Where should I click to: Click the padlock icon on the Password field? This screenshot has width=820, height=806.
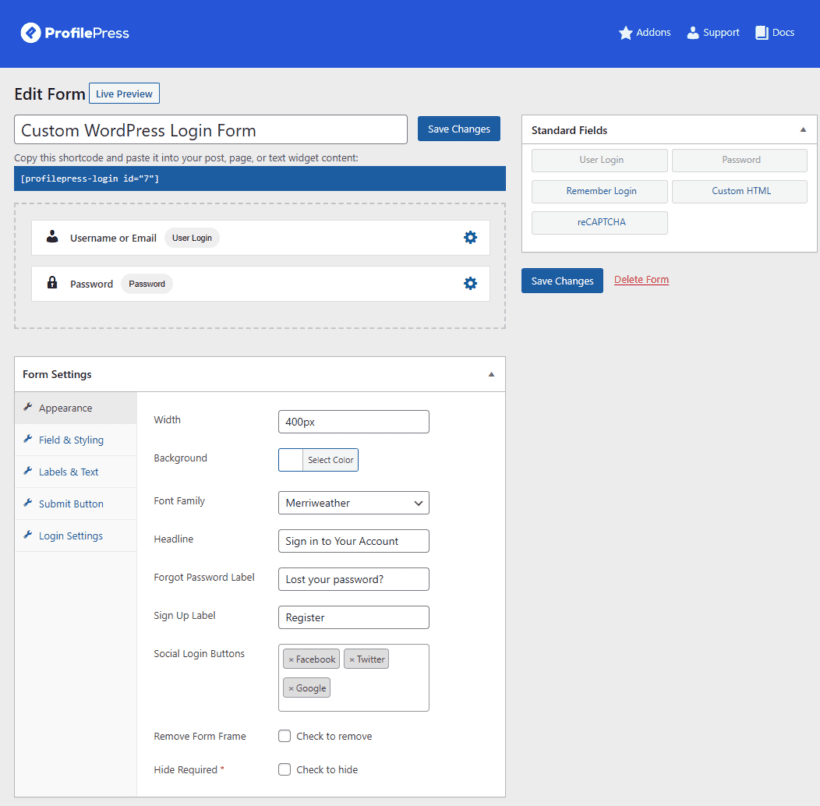pyautogui.click(x=51, y=283)
